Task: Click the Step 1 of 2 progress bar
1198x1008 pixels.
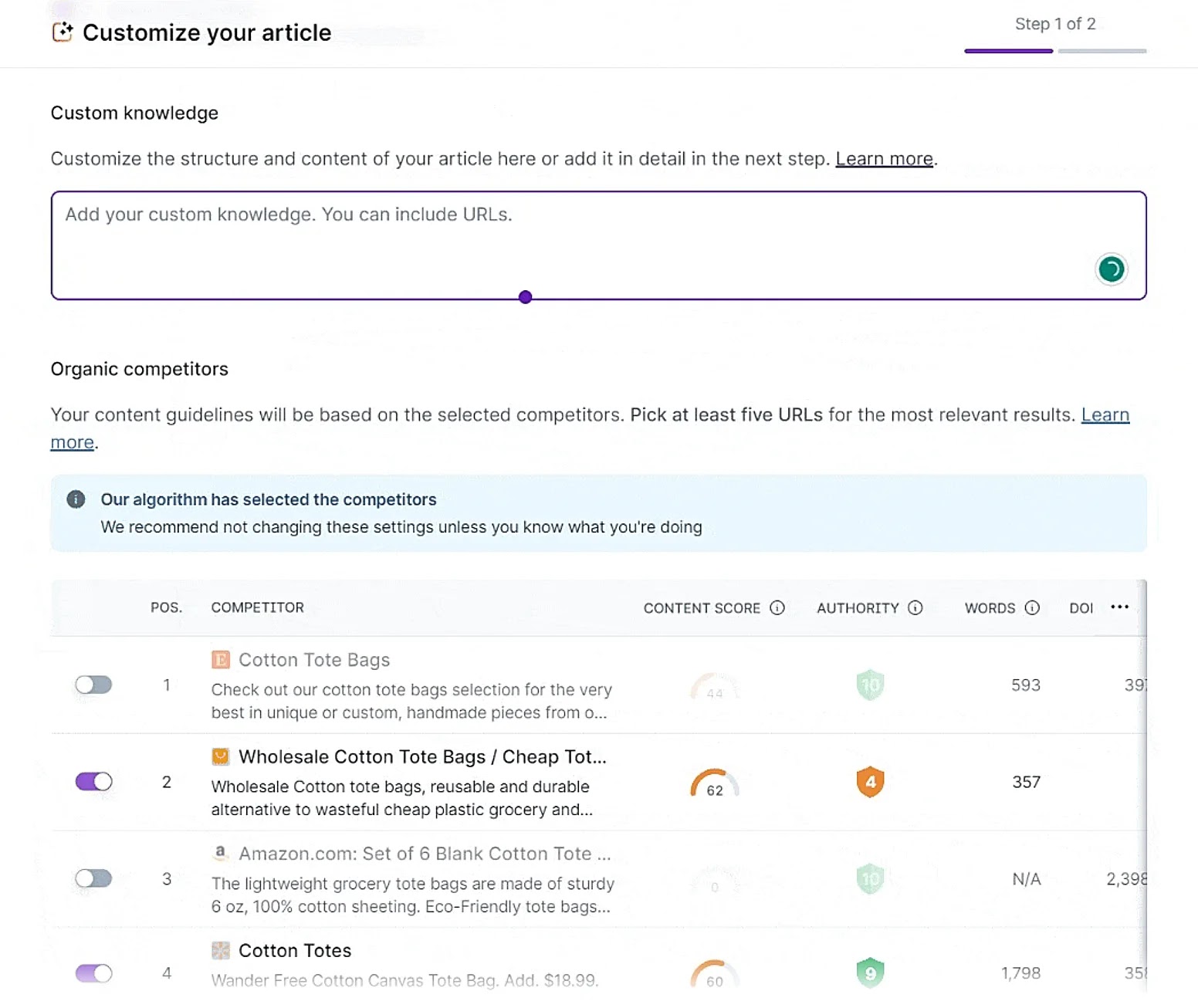Action: point(1055,50)
